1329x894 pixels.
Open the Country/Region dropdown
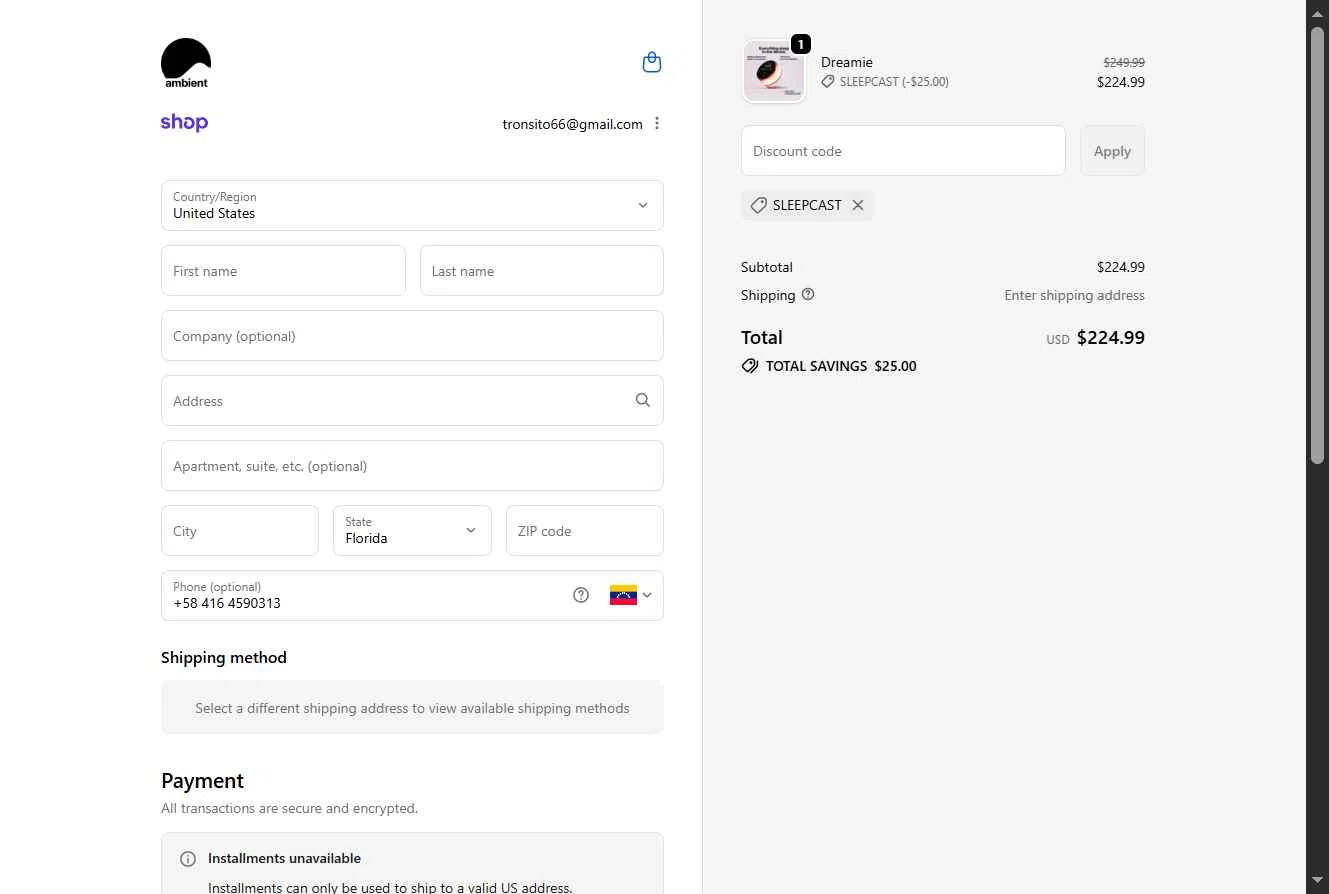click(412, 205)
